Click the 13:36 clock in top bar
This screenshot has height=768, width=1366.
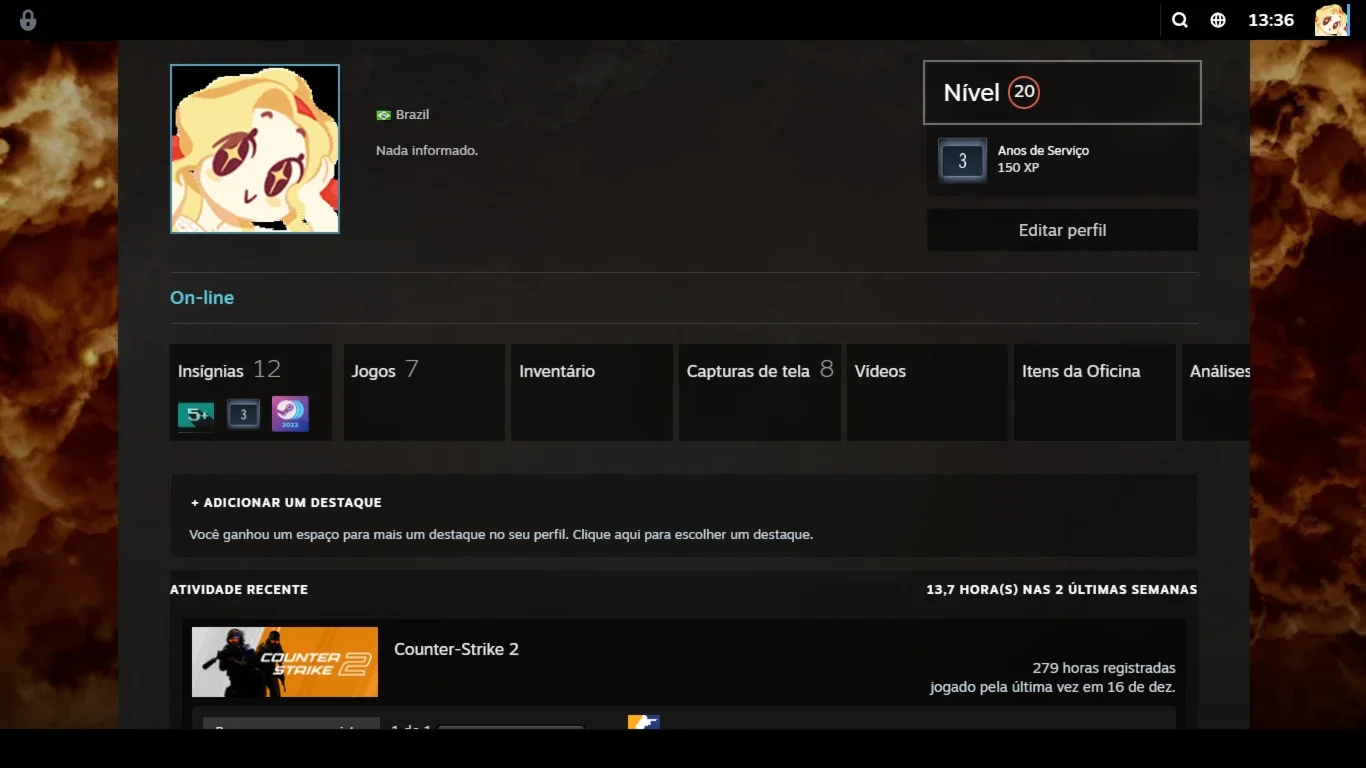1271,20
